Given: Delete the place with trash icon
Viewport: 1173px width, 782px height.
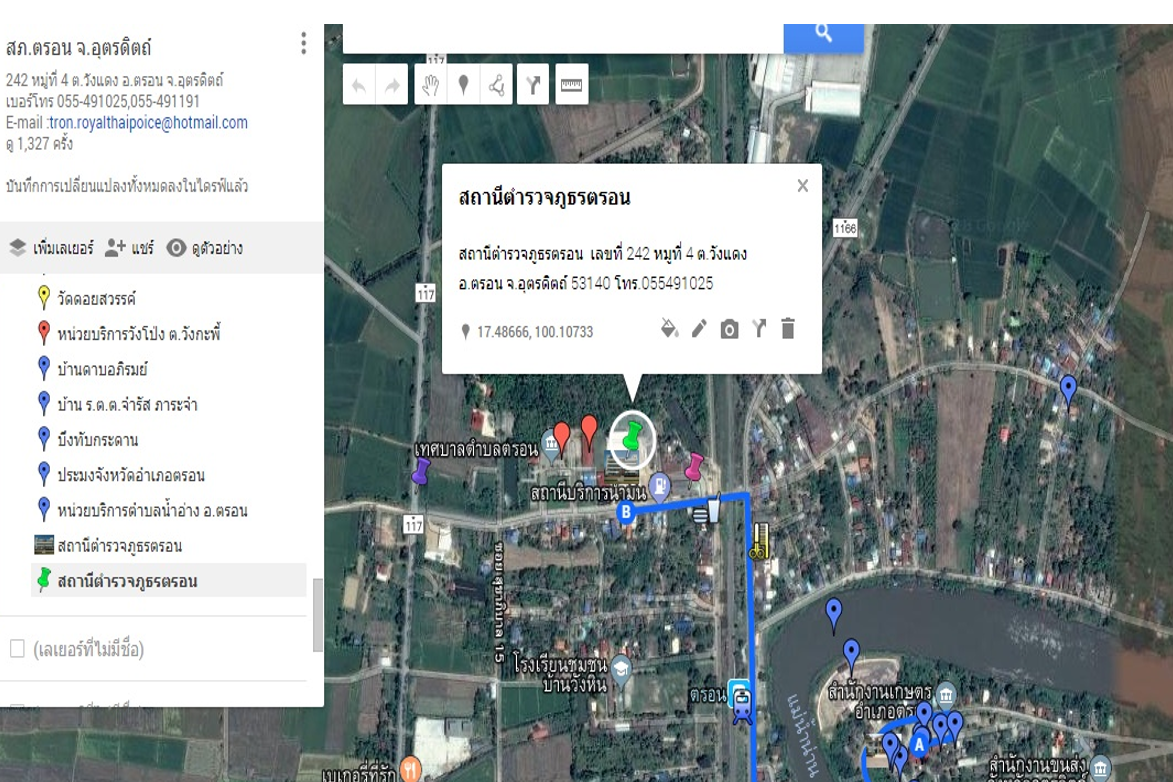Looking at the screenshot, I should coord(788,329).
